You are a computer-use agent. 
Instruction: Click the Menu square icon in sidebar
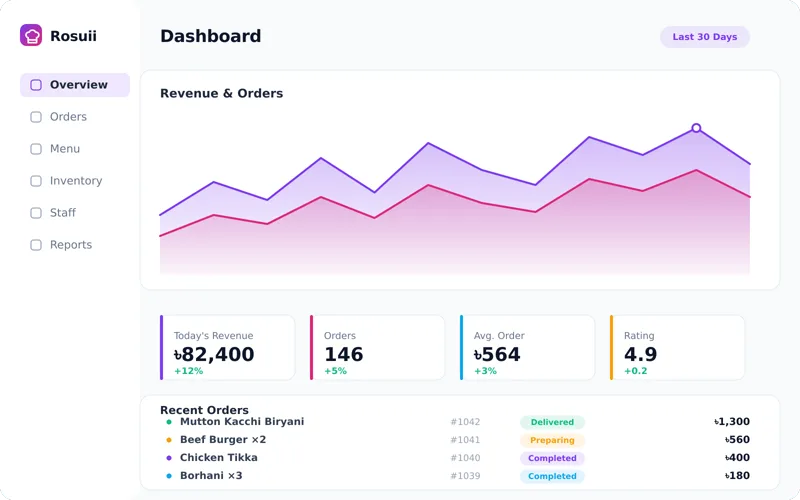(36, 149)
